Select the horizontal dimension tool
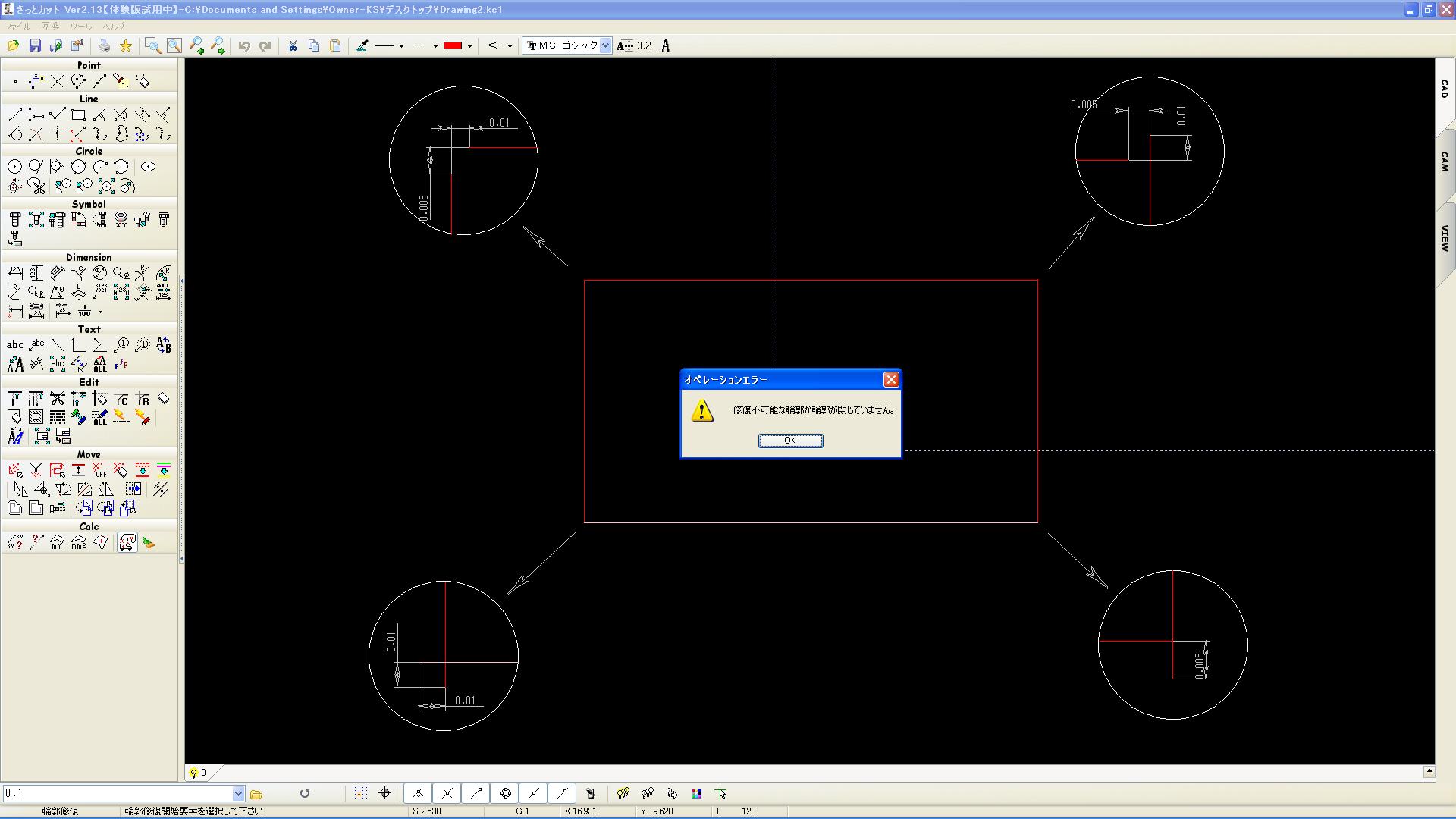This screenshot has height=819, width=1456. [x=15, y=273]
